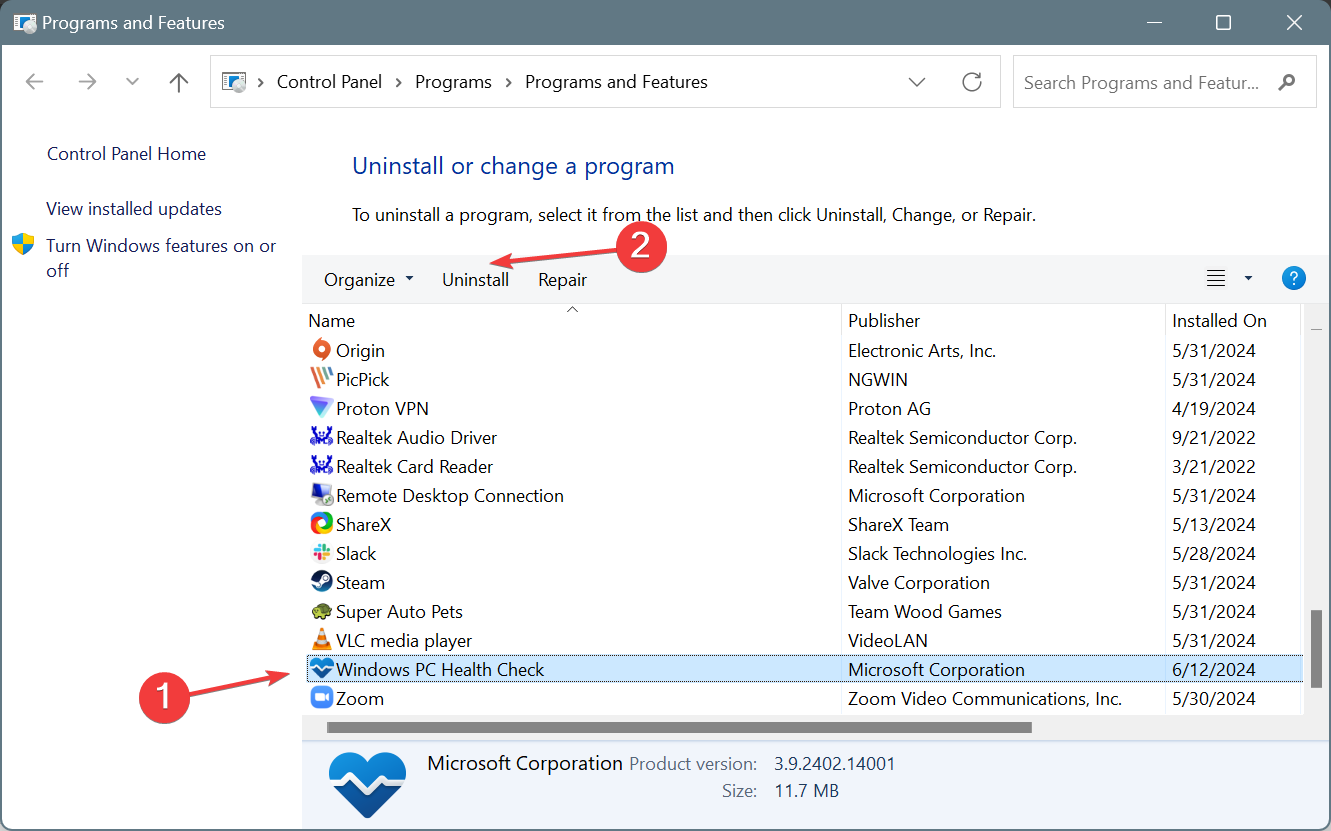Click the PicPick app icon
This screenshot has height=831, width=1331.
[321, 379]
